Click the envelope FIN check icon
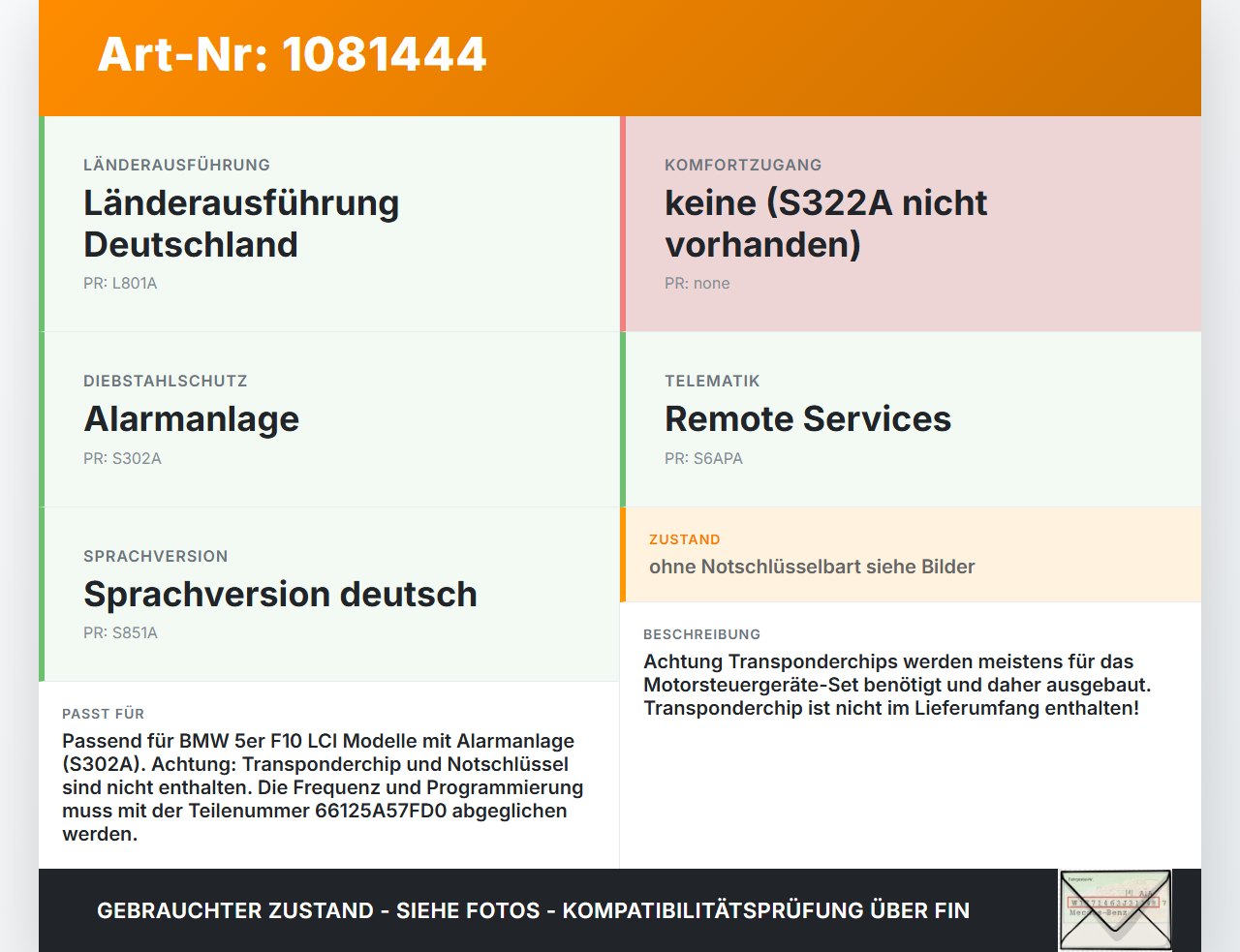The height and width of the screenshot is (952, 1240). point(1115,910)
